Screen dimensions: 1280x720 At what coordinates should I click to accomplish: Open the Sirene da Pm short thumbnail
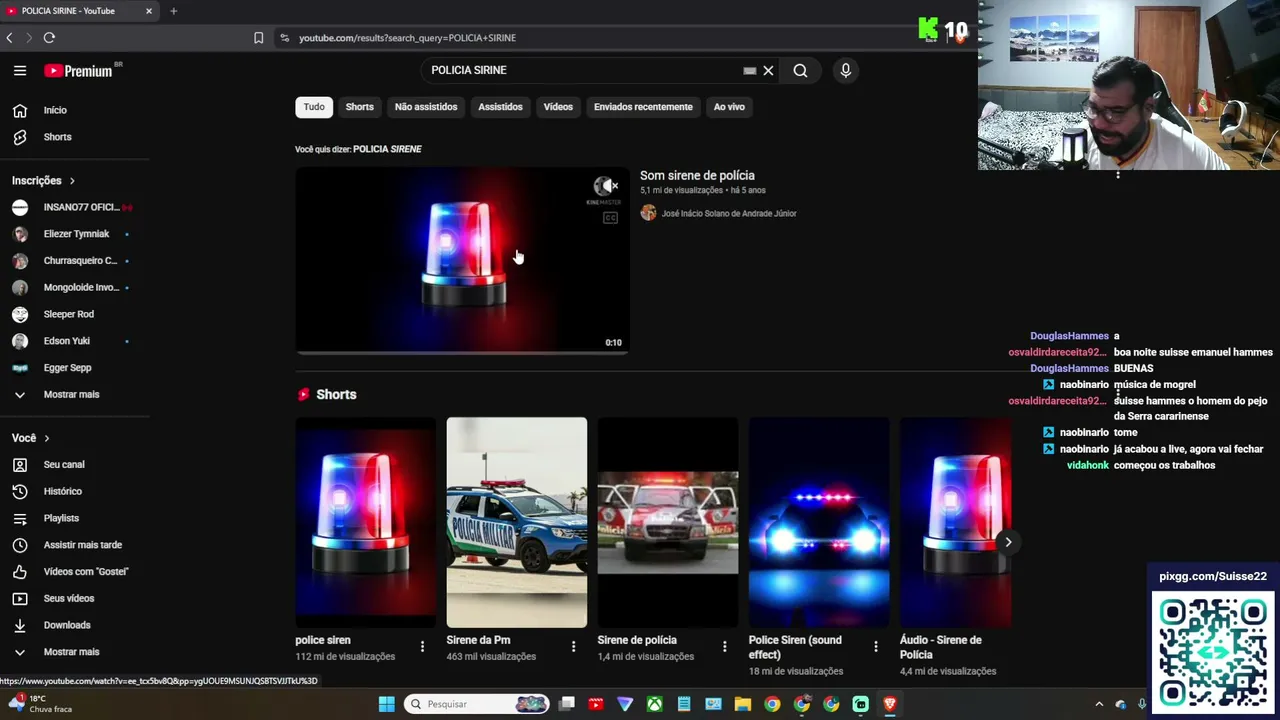(x=516, y=522)
